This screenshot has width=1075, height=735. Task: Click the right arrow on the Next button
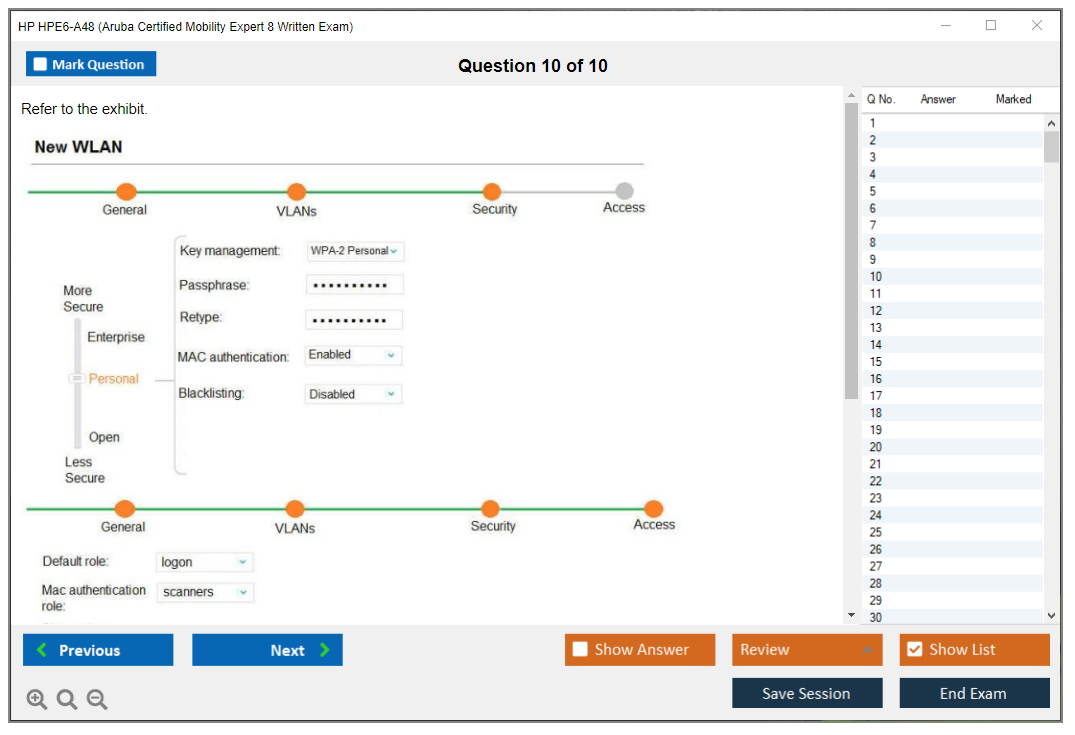pyautogui.click(x=325, y=650)
